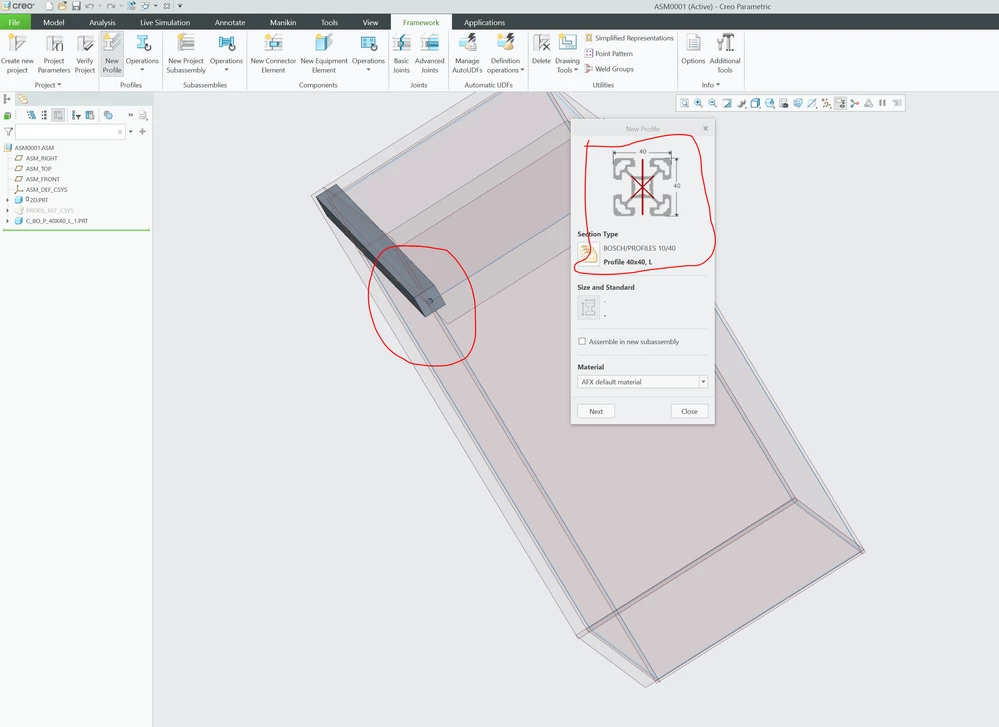This screenshot has width=999, height=727.
Task: Switch to Live Simulation tab
Action: 165,22
